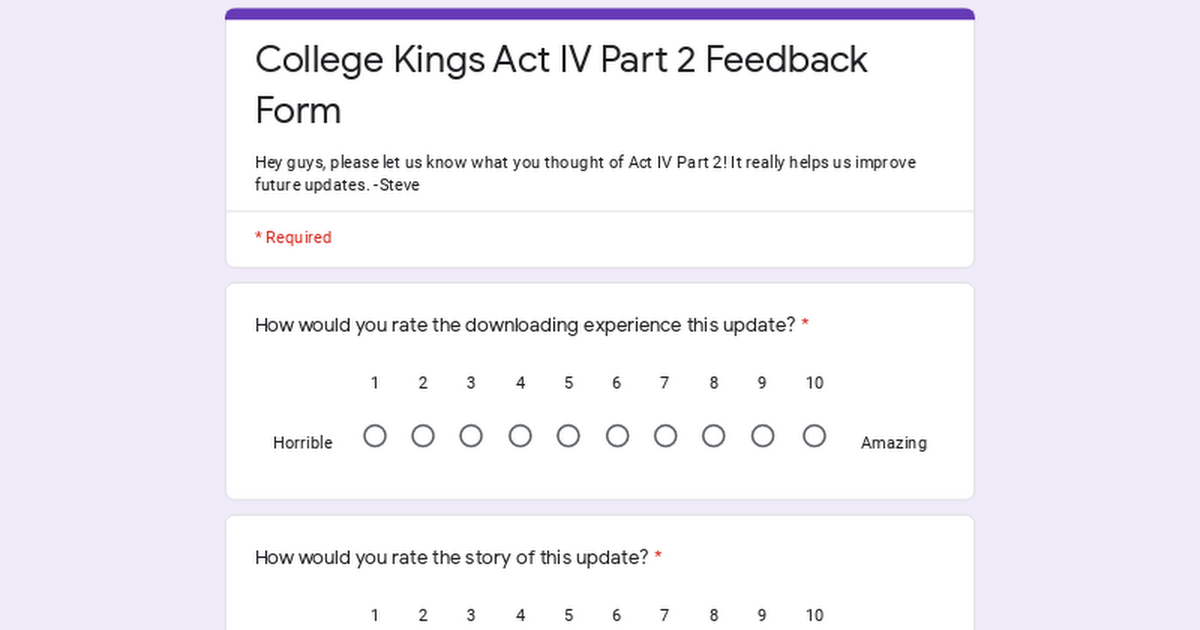Click the Amazing scale label
The width and height of the screenshot is (1200, 630).
click(x=894, y=442)
